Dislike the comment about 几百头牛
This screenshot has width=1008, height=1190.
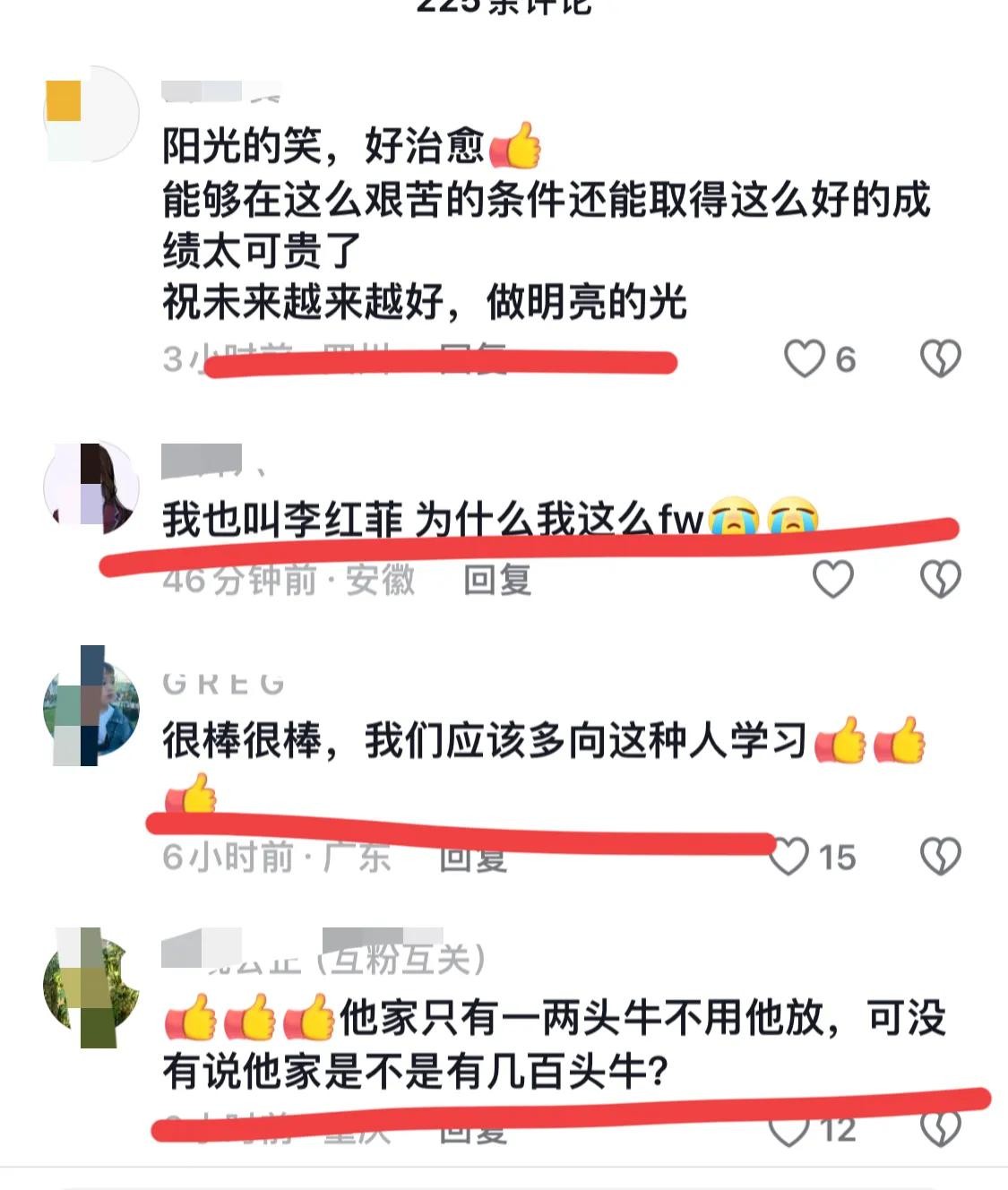(940, 1130)
